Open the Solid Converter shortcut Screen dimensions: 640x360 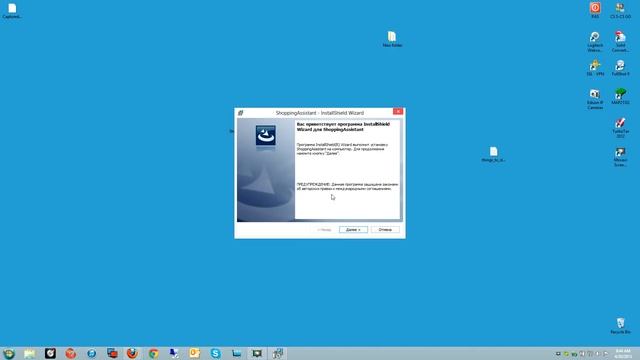tap(620, 42)
